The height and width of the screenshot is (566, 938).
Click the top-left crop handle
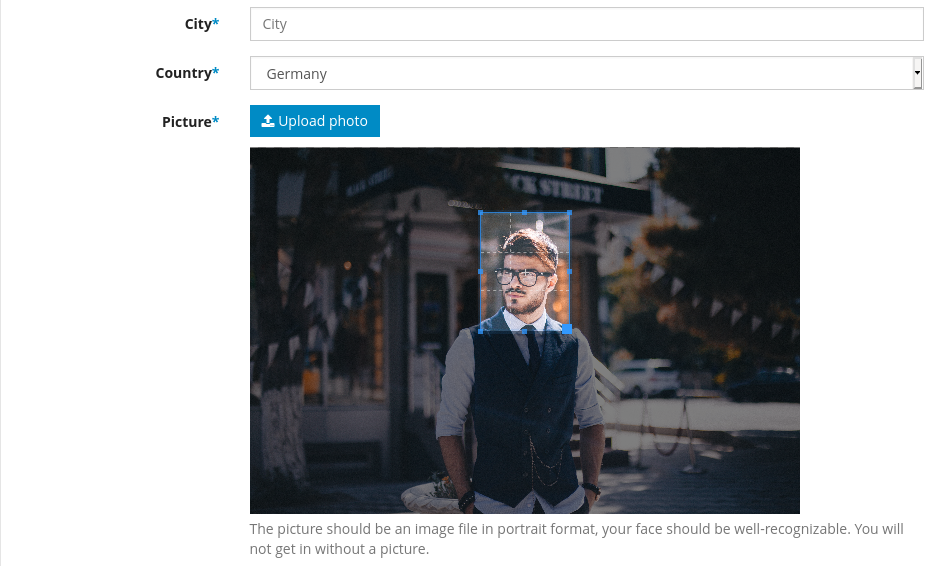coord(480,212)
